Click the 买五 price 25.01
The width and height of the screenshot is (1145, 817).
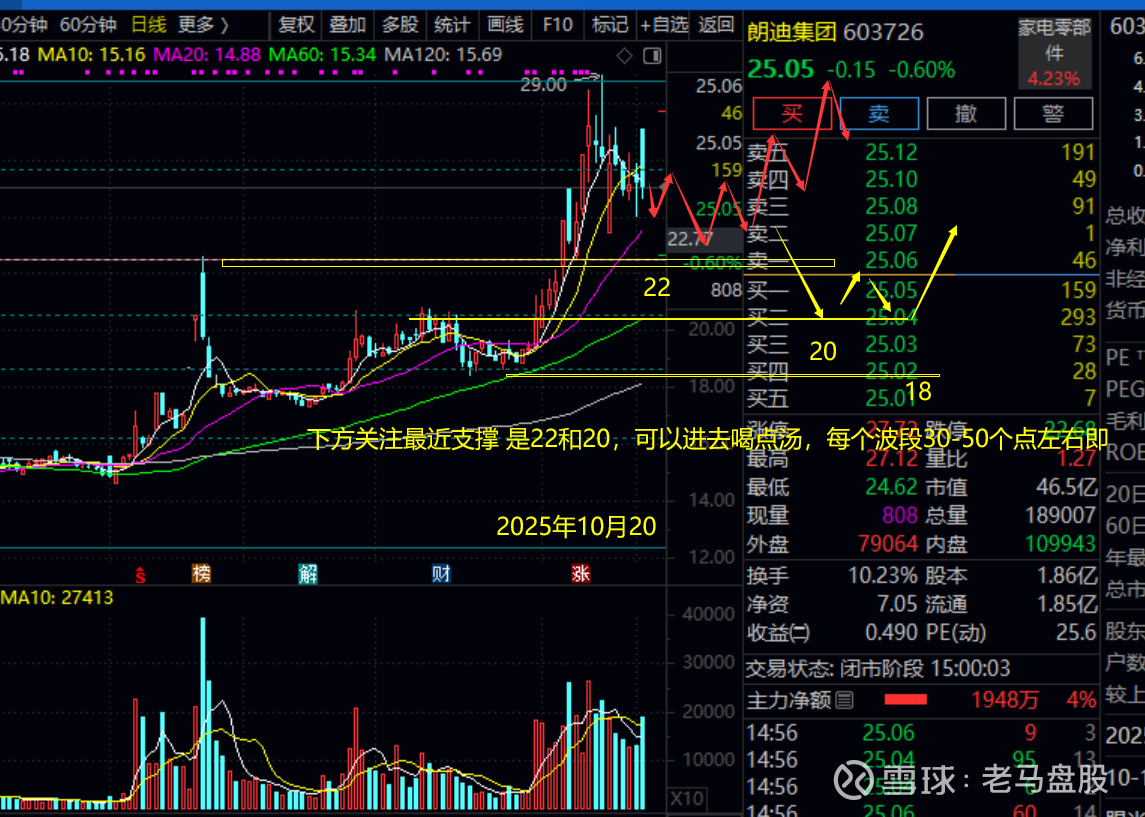[x=892, y=399]
